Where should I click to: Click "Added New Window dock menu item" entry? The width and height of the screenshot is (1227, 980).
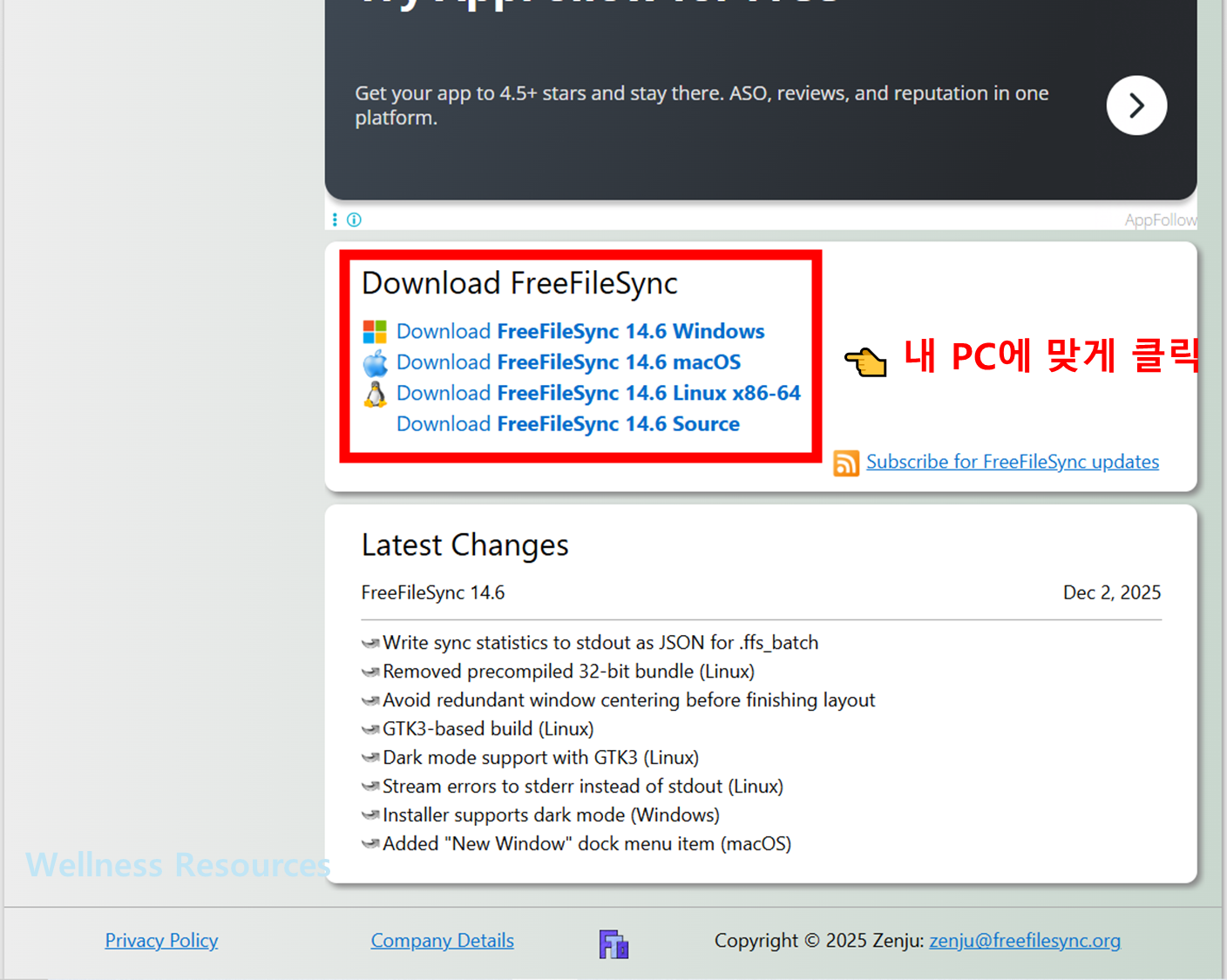tap(586, 844)
